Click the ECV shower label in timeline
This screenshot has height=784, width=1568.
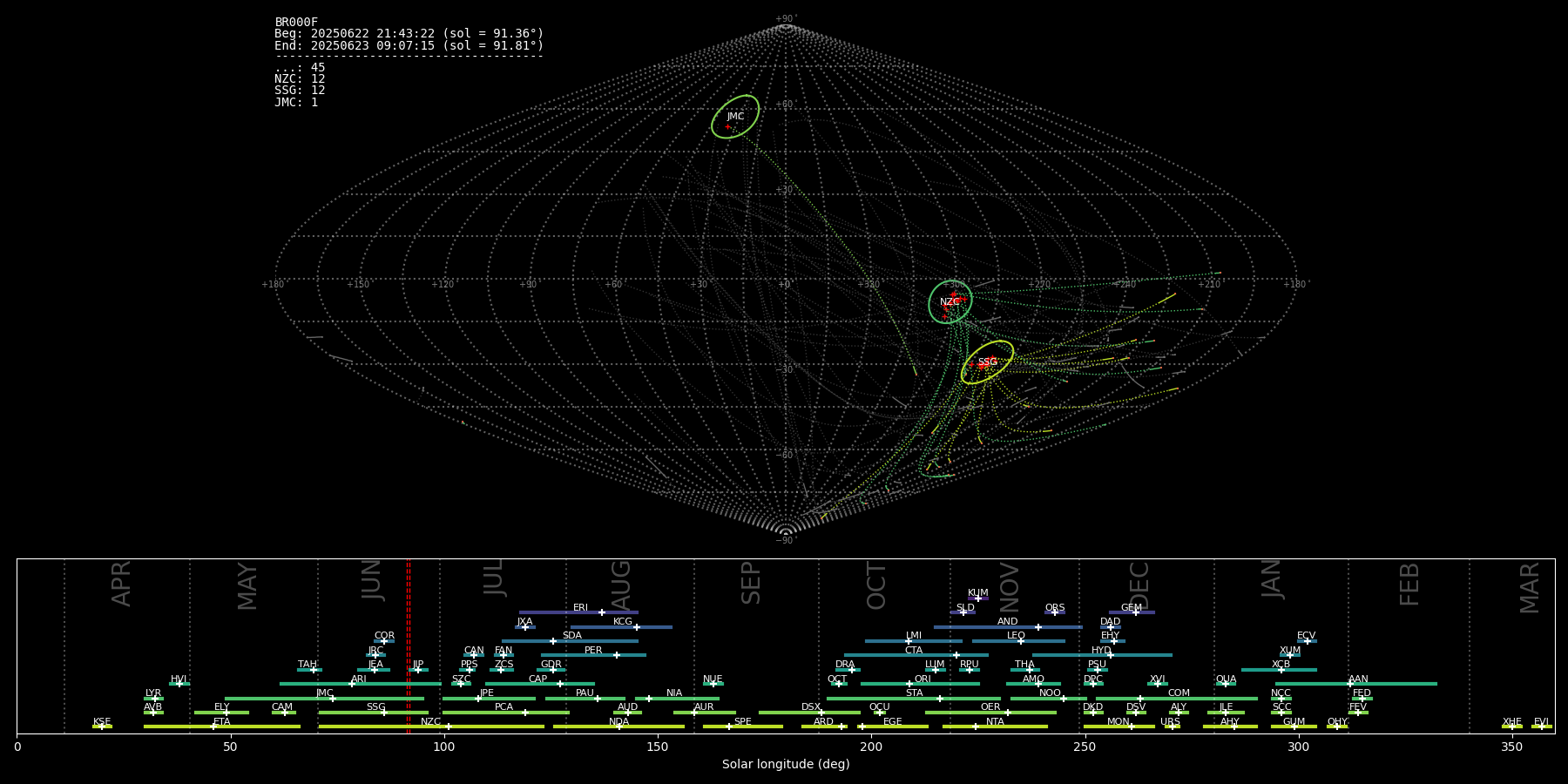tap(1306, 636)
